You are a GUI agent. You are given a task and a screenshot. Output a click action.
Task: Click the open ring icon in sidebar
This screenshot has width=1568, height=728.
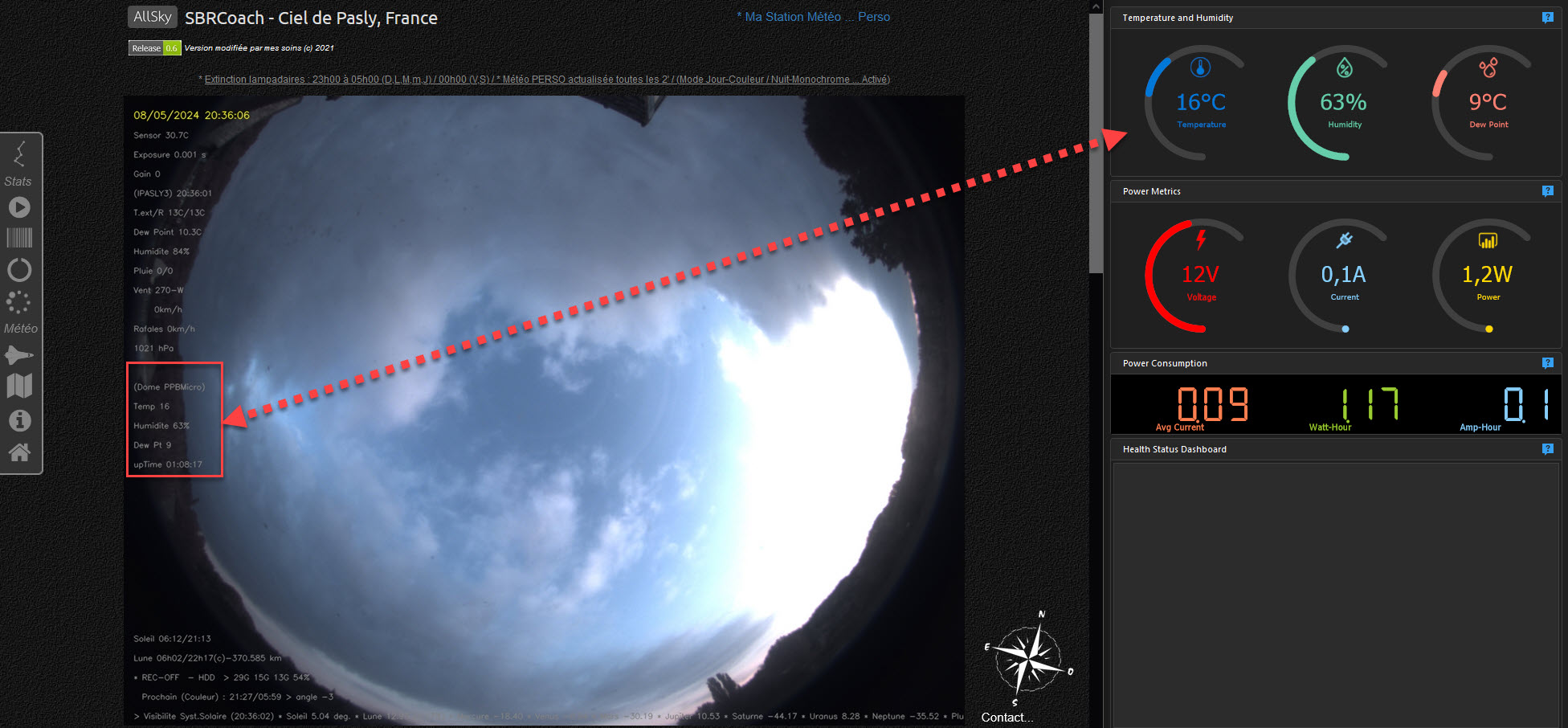click(19, 270)
